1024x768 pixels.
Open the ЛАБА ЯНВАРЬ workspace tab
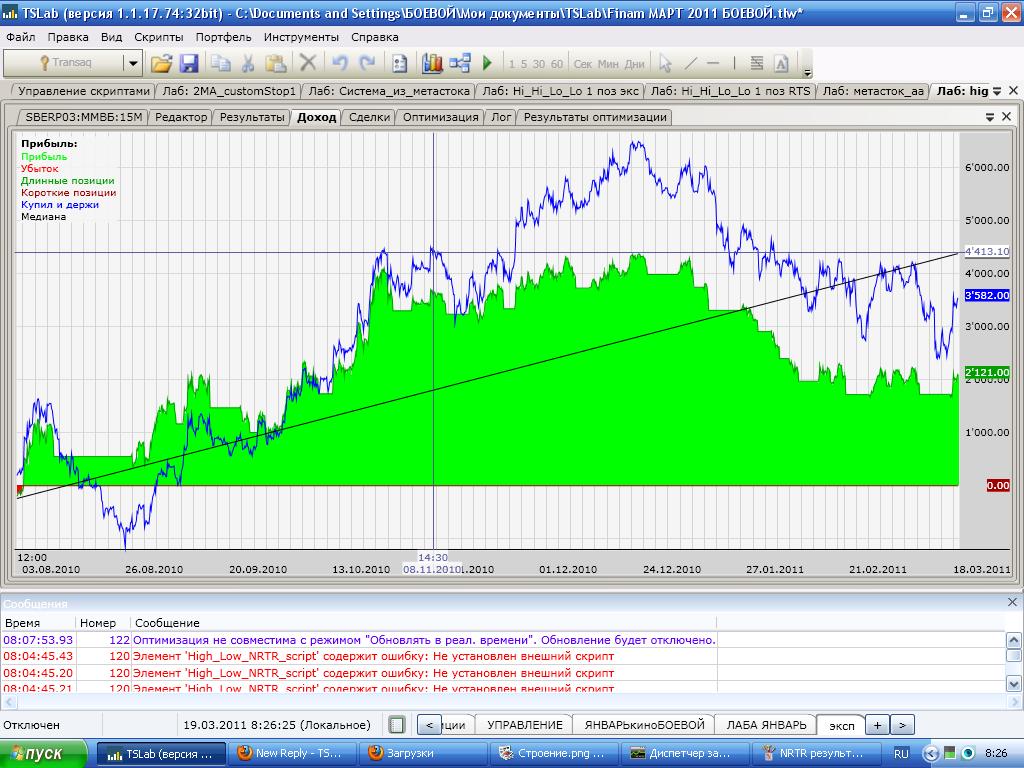tap(766, 725)
